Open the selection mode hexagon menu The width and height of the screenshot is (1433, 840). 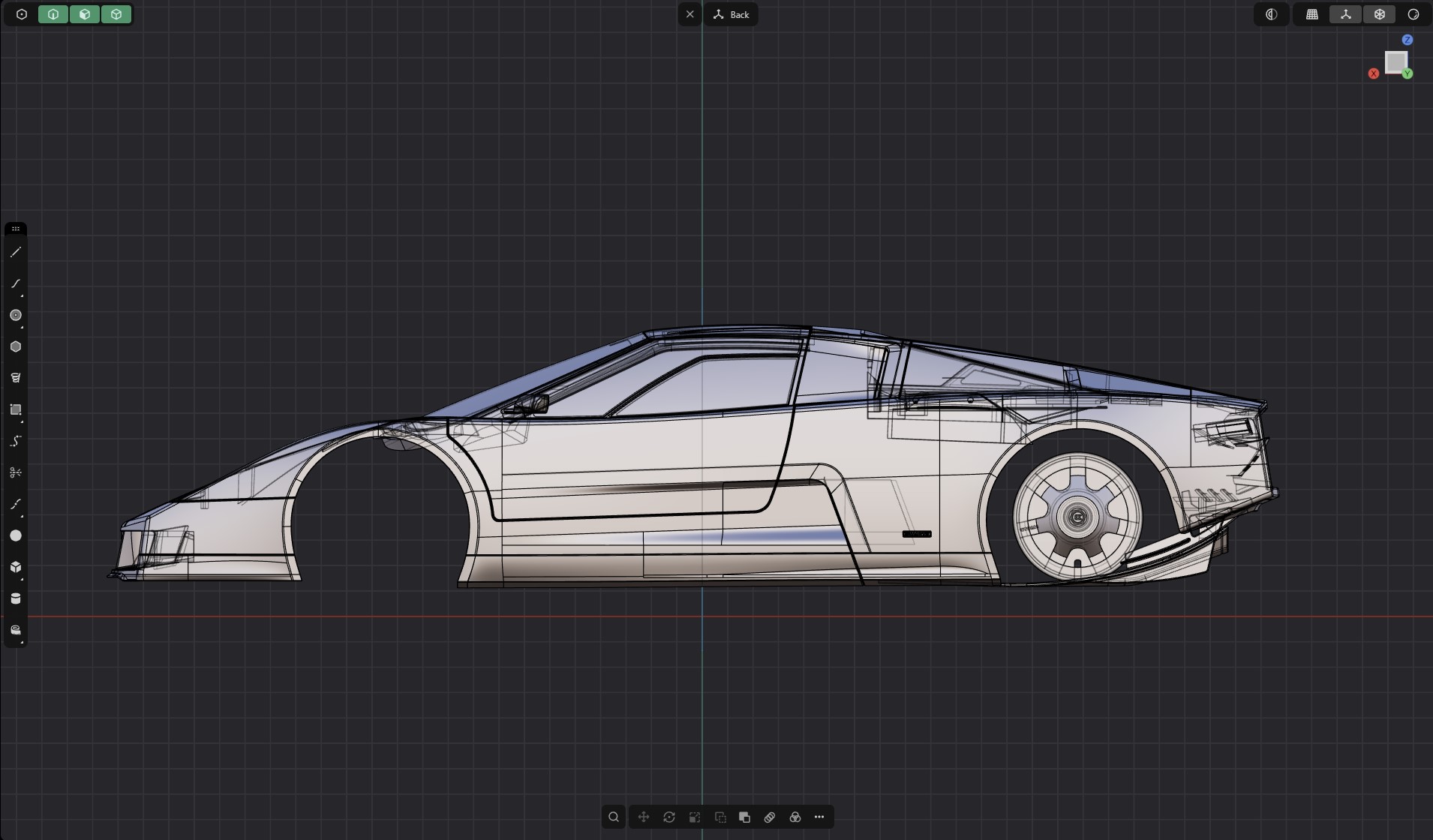pos(22,14)
